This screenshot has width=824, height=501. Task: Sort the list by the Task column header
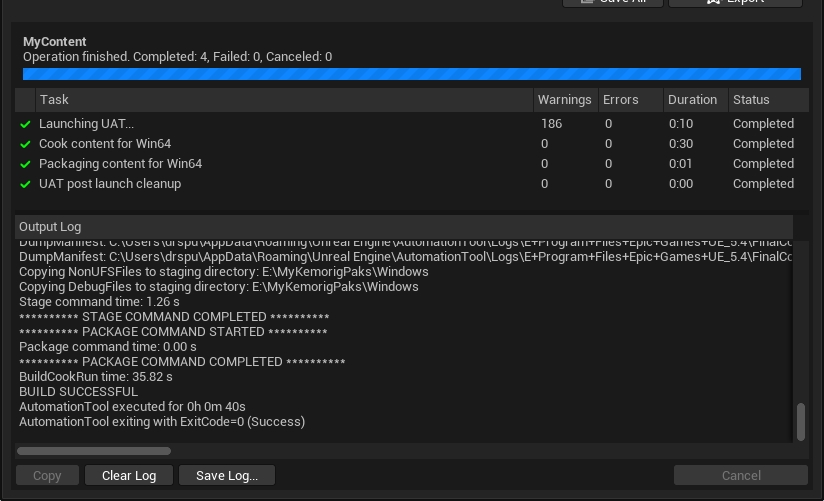point(284,100)
